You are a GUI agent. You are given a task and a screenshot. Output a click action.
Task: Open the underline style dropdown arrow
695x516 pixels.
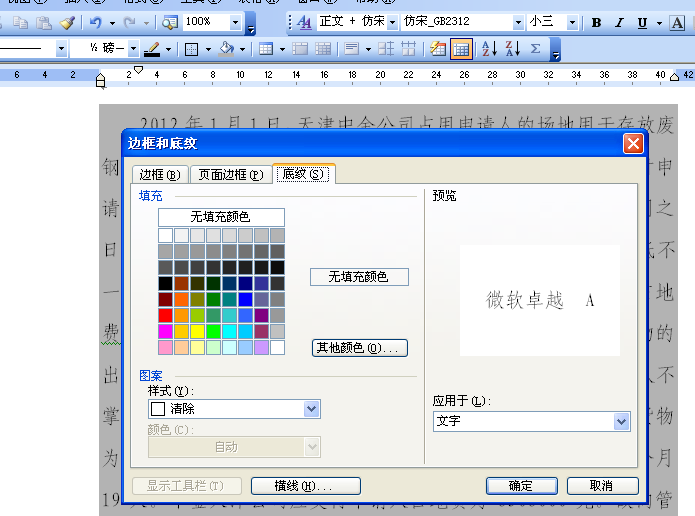pyautogui.click(x=659, y=23)
